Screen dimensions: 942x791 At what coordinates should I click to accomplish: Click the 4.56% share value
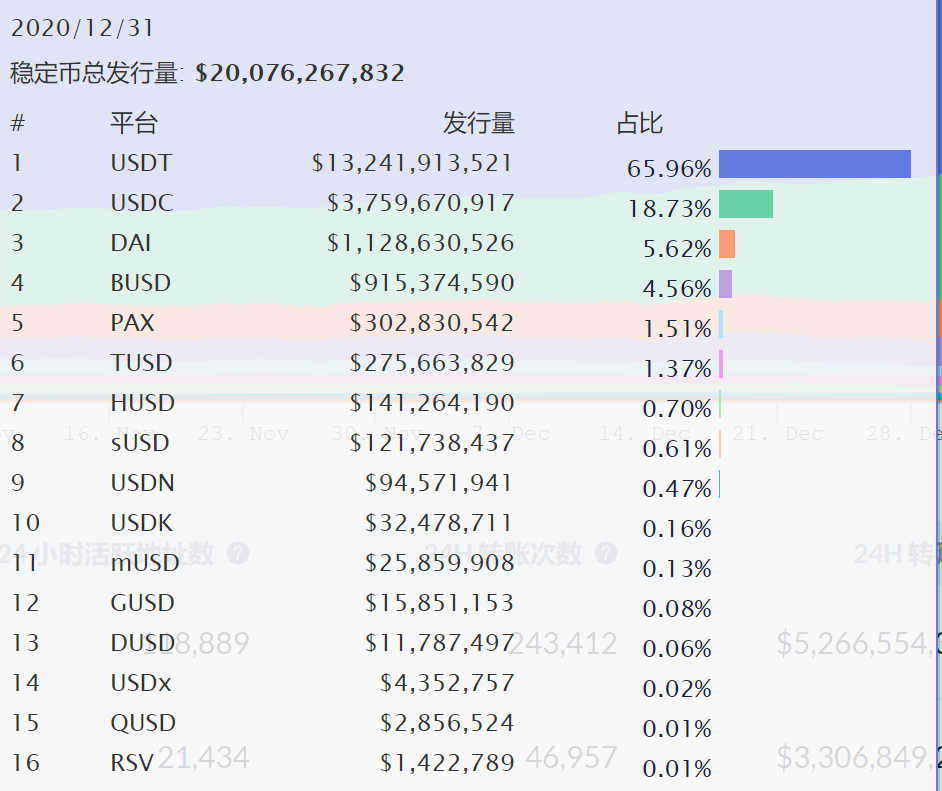tap(677, 289)
